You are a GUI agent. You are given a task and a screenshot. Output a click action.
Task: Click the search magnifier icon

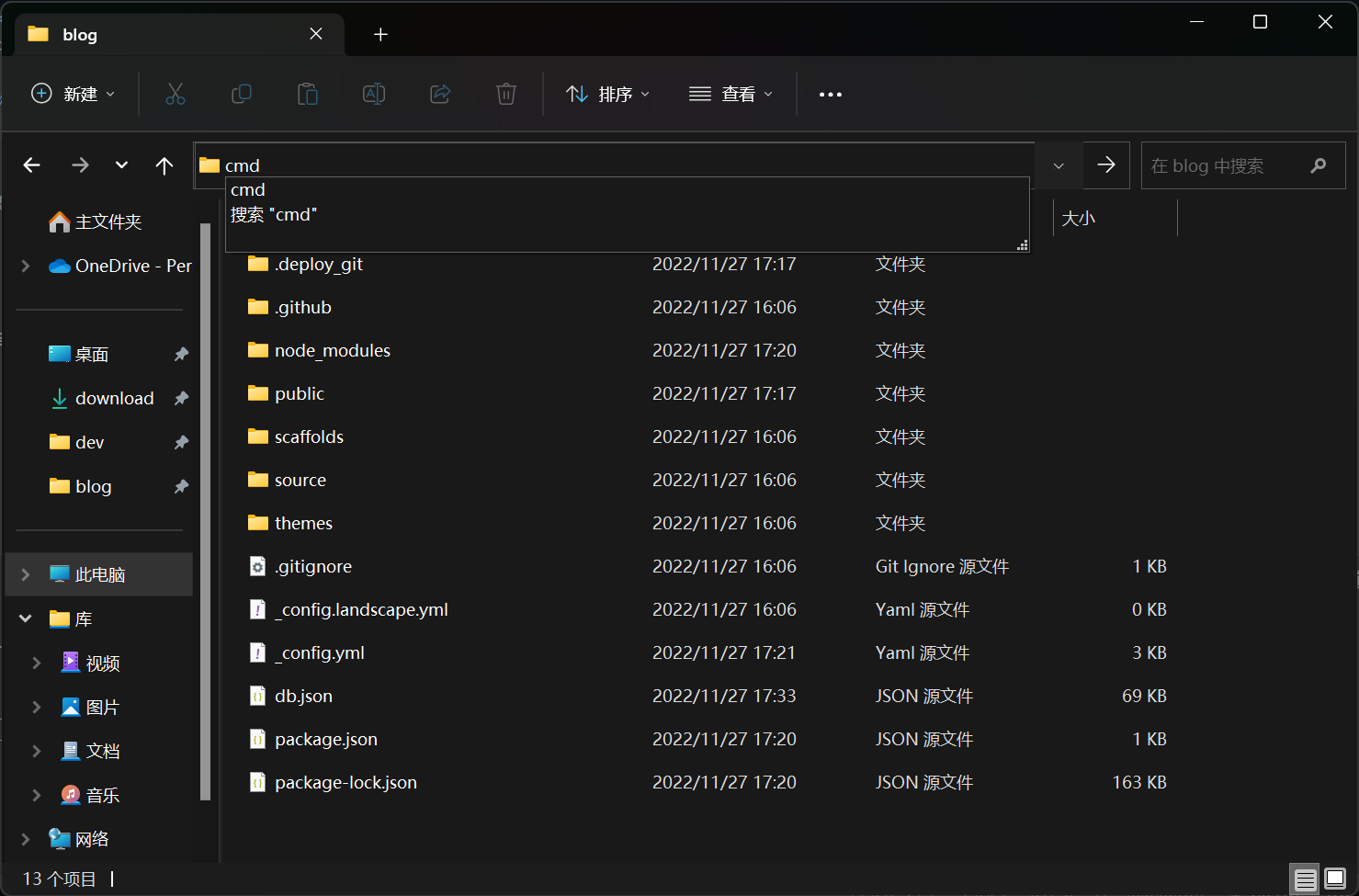1319,166
